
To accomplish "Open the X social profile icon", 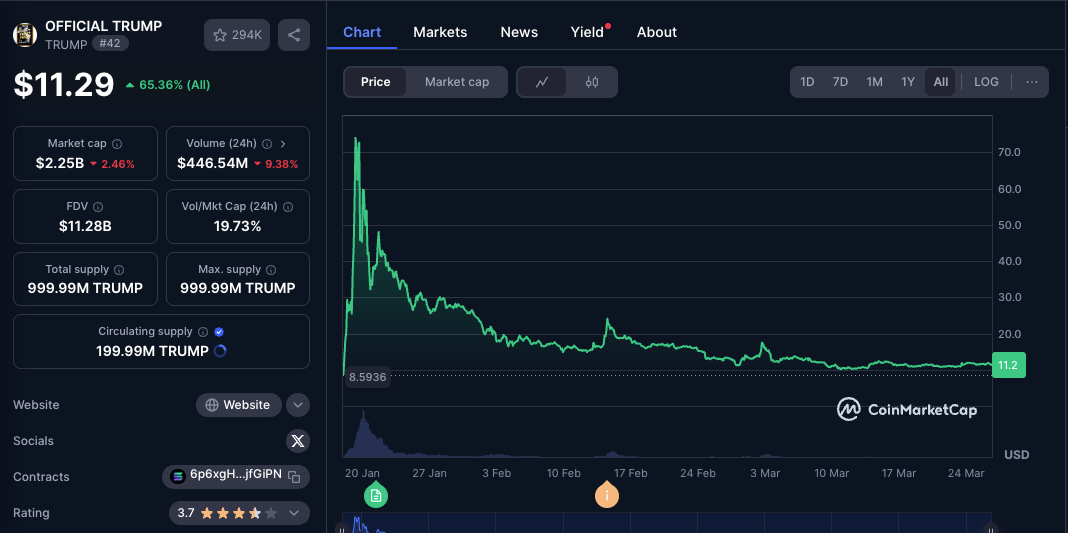I will [298, 441].
